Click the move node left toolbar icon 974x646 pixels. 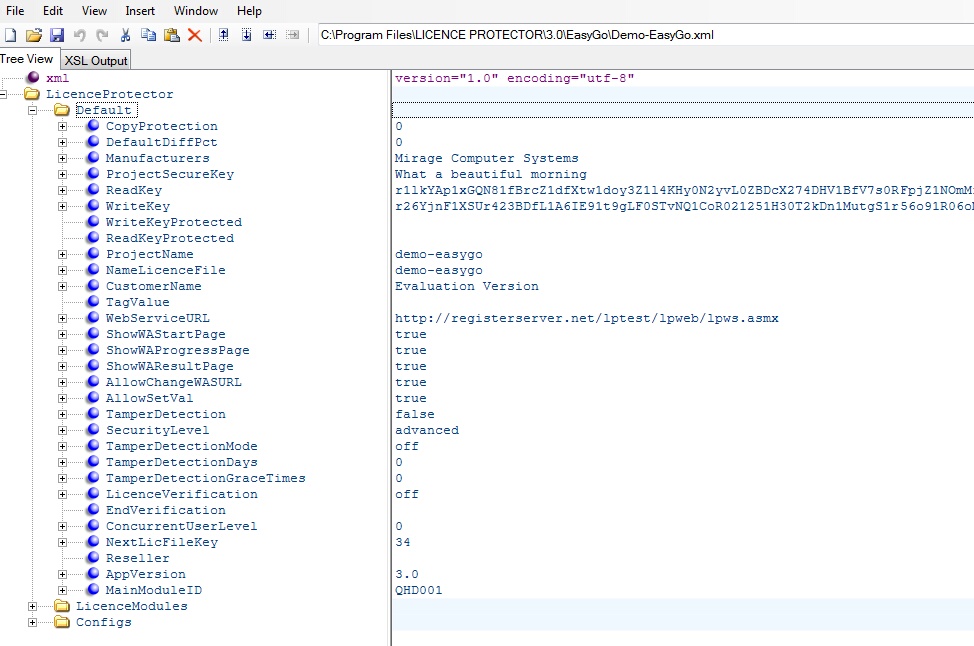tap(269, 35)
